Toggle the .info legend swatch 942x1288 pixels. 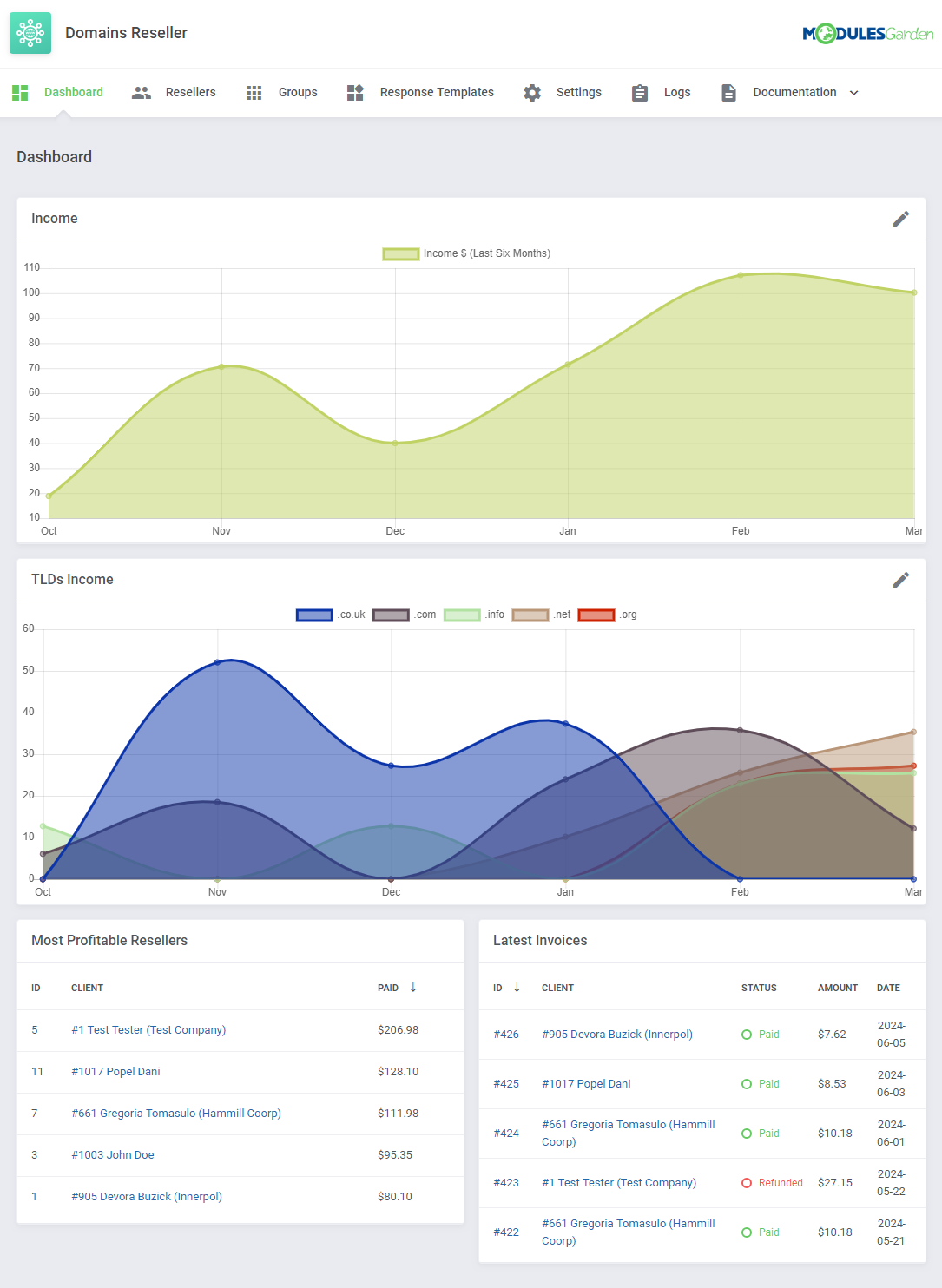462,615
